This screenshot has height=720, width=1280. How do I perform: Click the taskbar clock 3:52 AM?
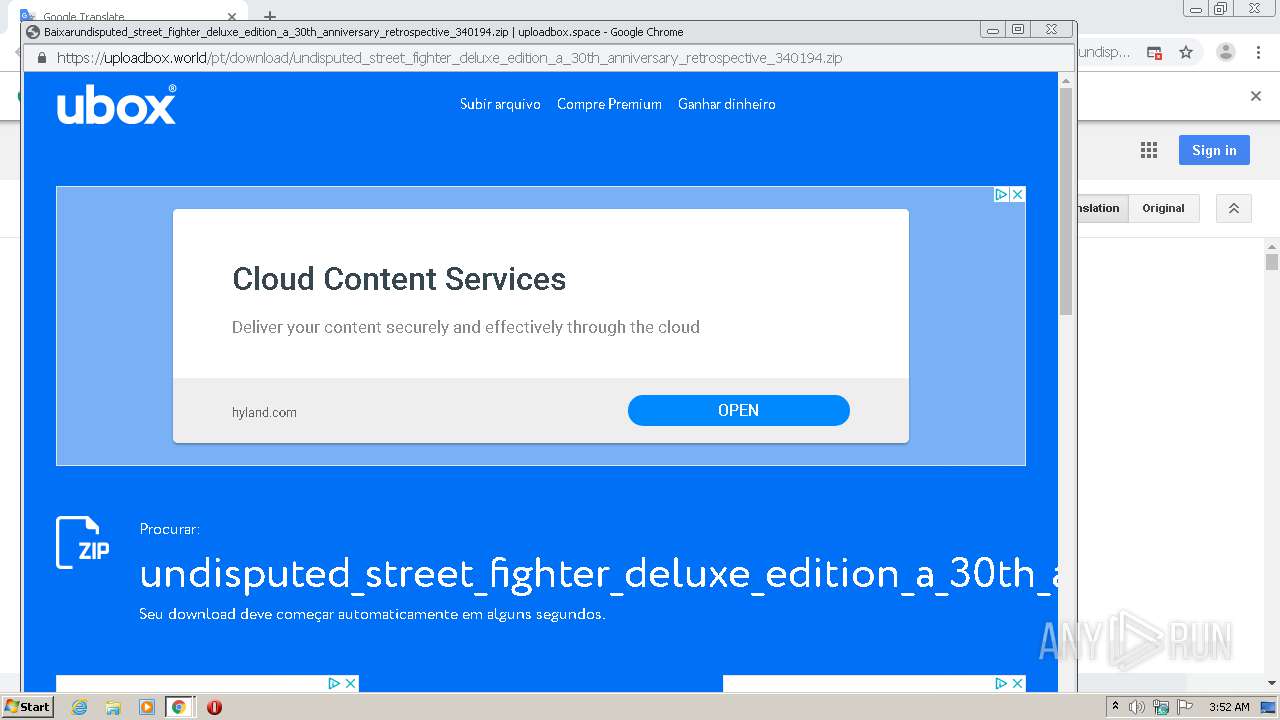click(1229, 707)
